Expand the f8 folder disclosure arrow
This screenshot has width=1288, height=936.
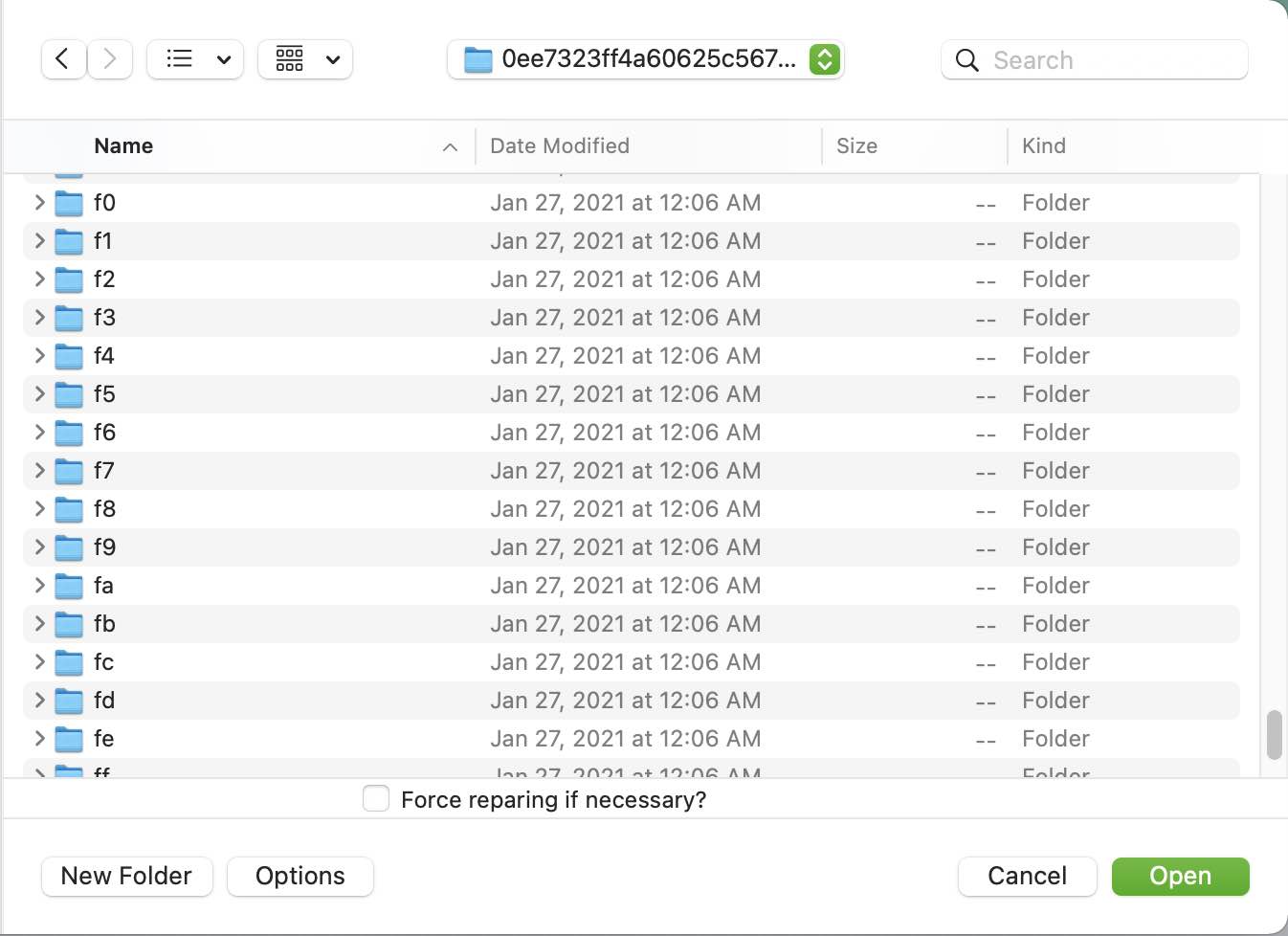tap(39, 508)
